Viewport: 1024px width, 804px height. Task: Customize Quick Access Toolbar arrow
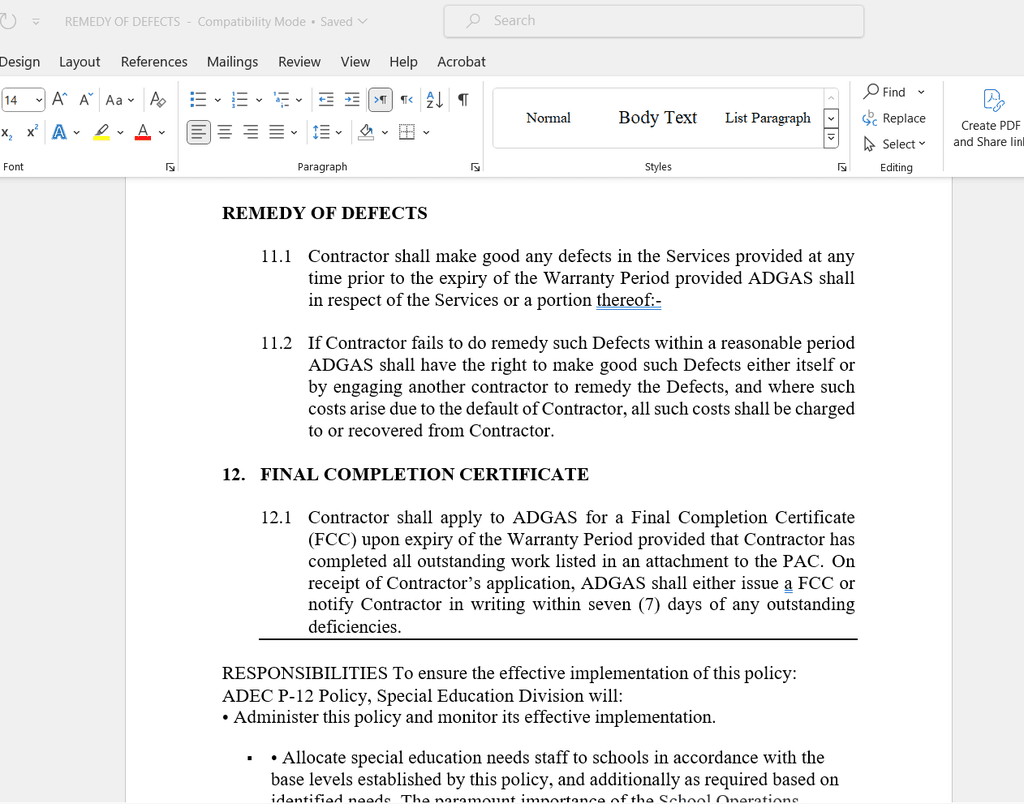(36, 22)
